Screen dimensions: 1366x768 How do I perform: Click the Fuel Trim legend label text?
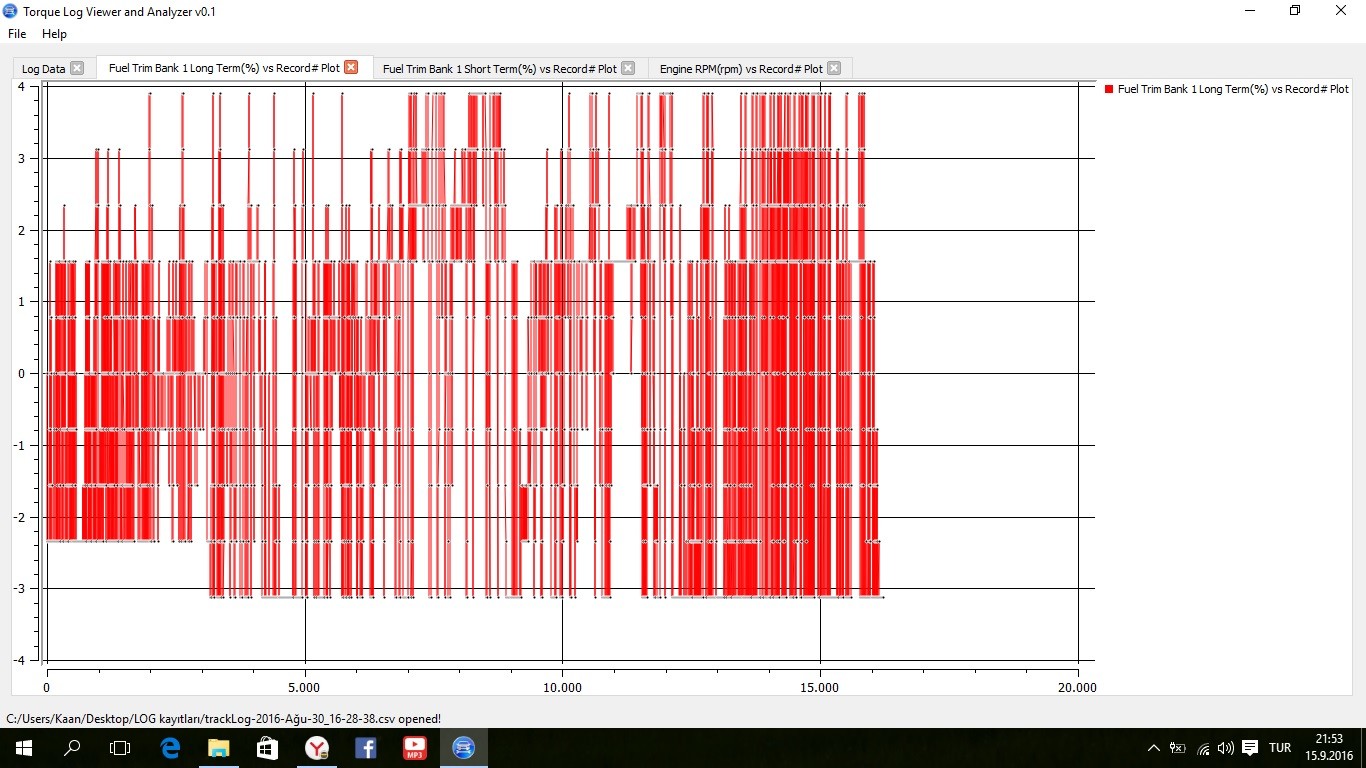(1233, 90)
